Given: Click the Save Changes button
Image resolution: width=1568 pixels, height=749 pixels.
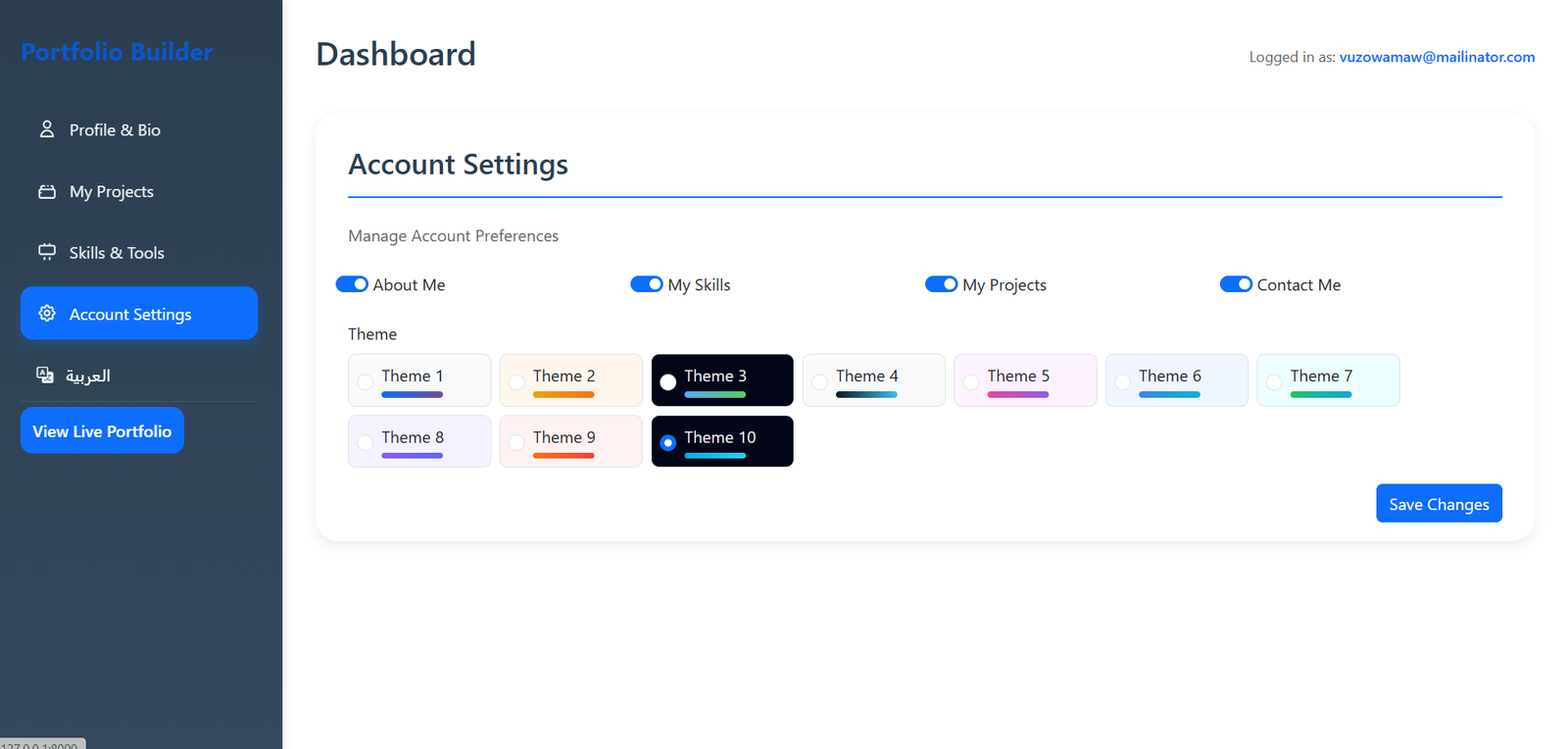Looking at the screenshot, I should click(x=1439, y=504).
